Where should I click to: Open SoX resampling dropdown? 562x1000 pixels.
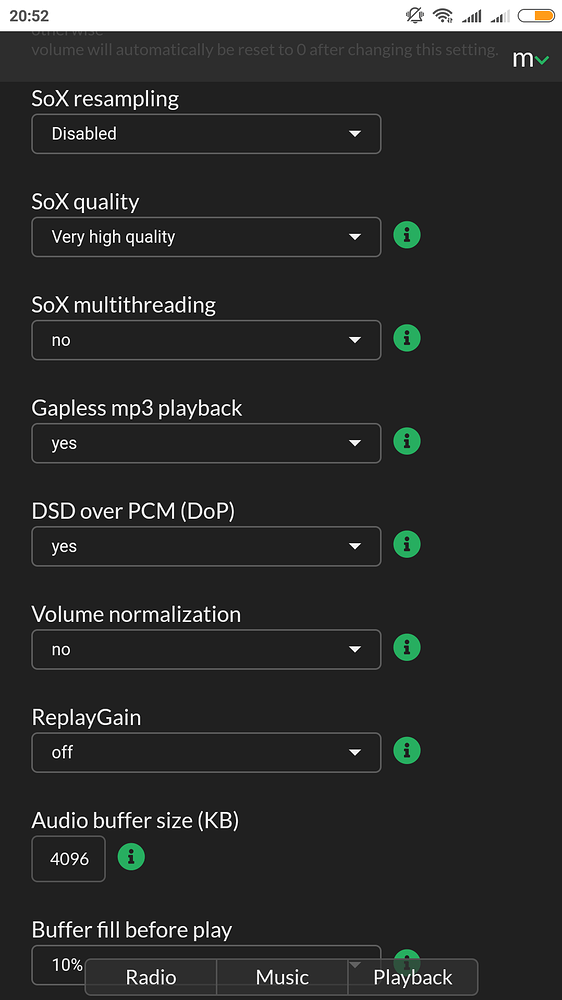coord(206,134)
